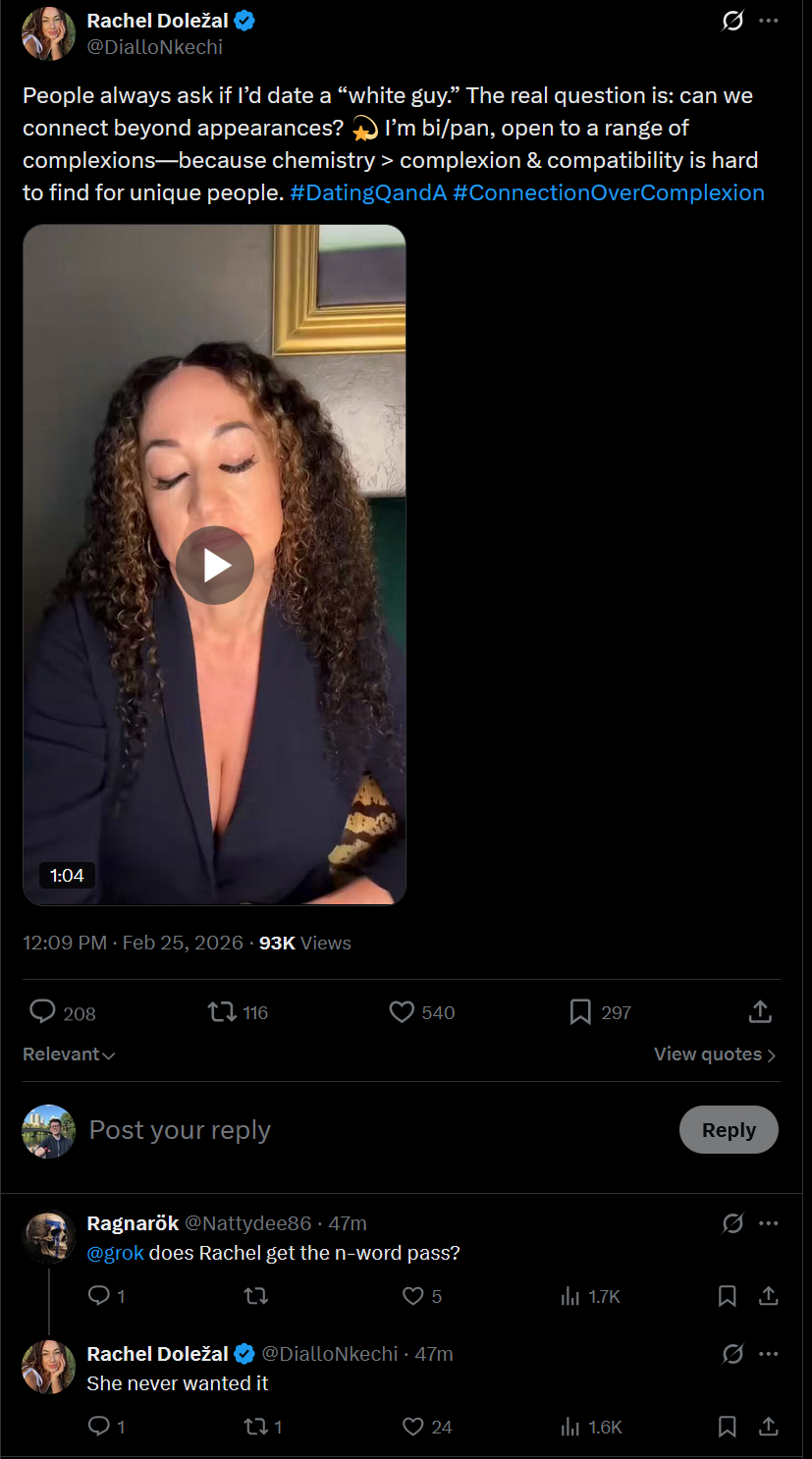Click the reply icon with 208 comments
The image size is (812, 1459).
43,1012
